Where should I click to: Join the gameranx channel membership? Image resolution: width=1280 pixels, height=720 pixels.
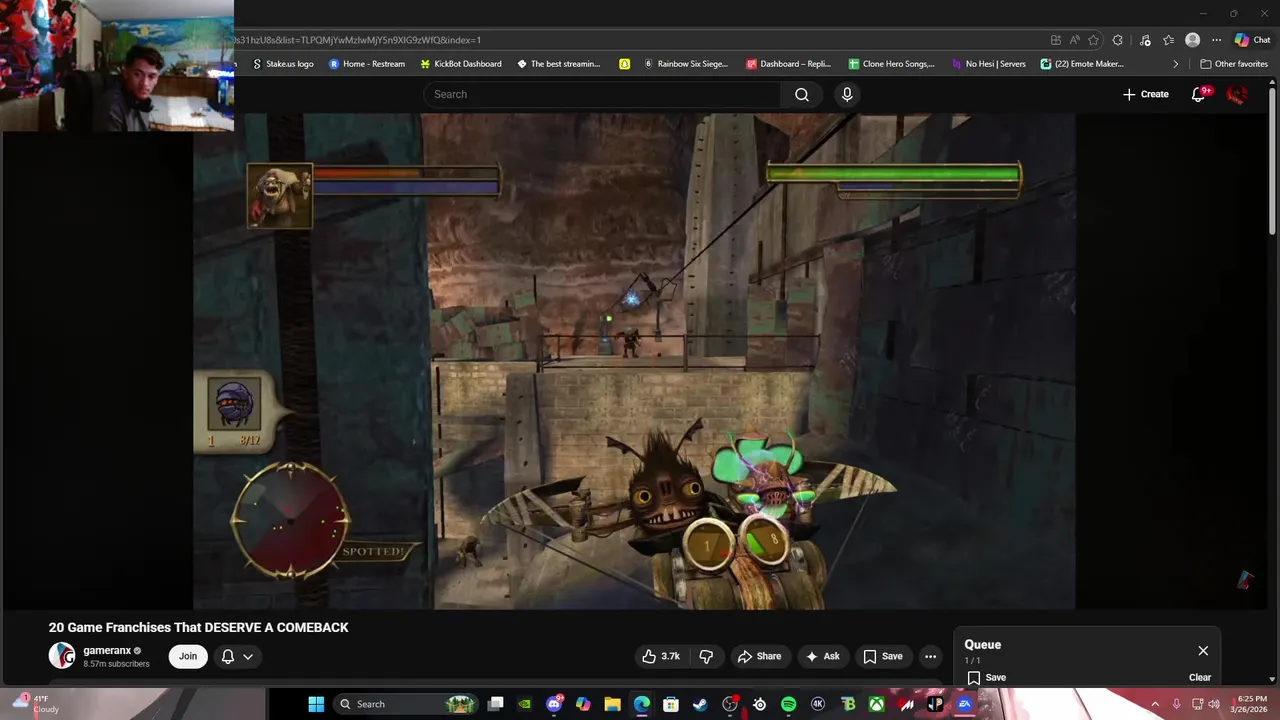(x=188, y=656)
